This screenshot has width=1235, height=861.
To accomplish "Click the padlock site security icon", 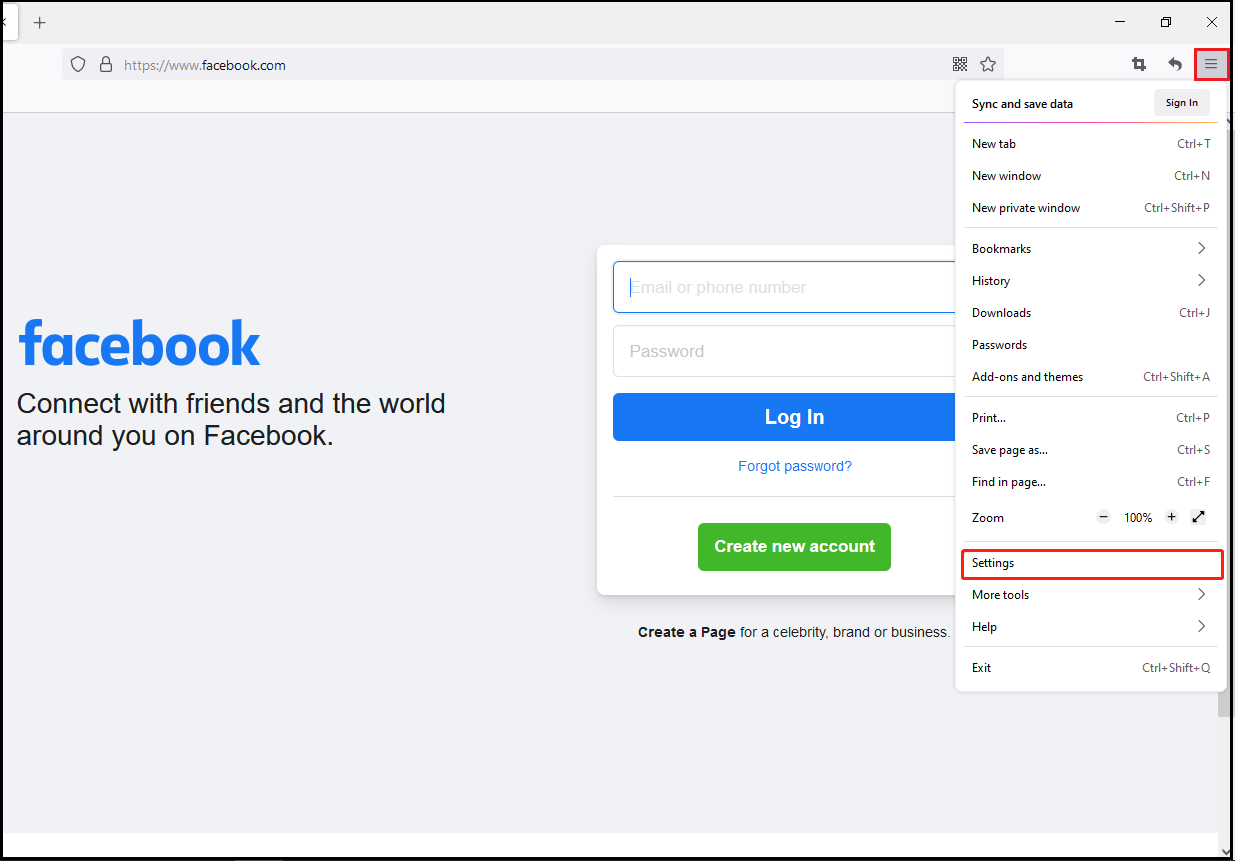I will tap(106, 65).
